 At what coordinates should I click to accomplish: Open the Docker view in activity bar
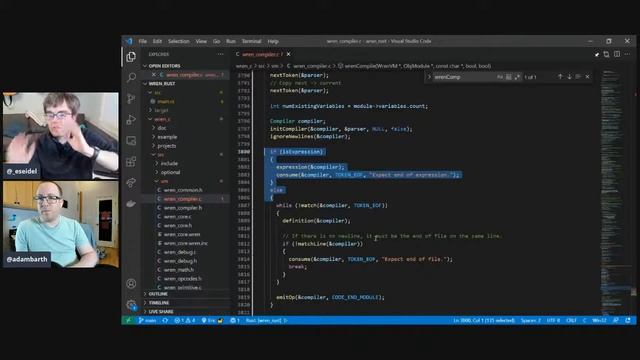[131, 203]
